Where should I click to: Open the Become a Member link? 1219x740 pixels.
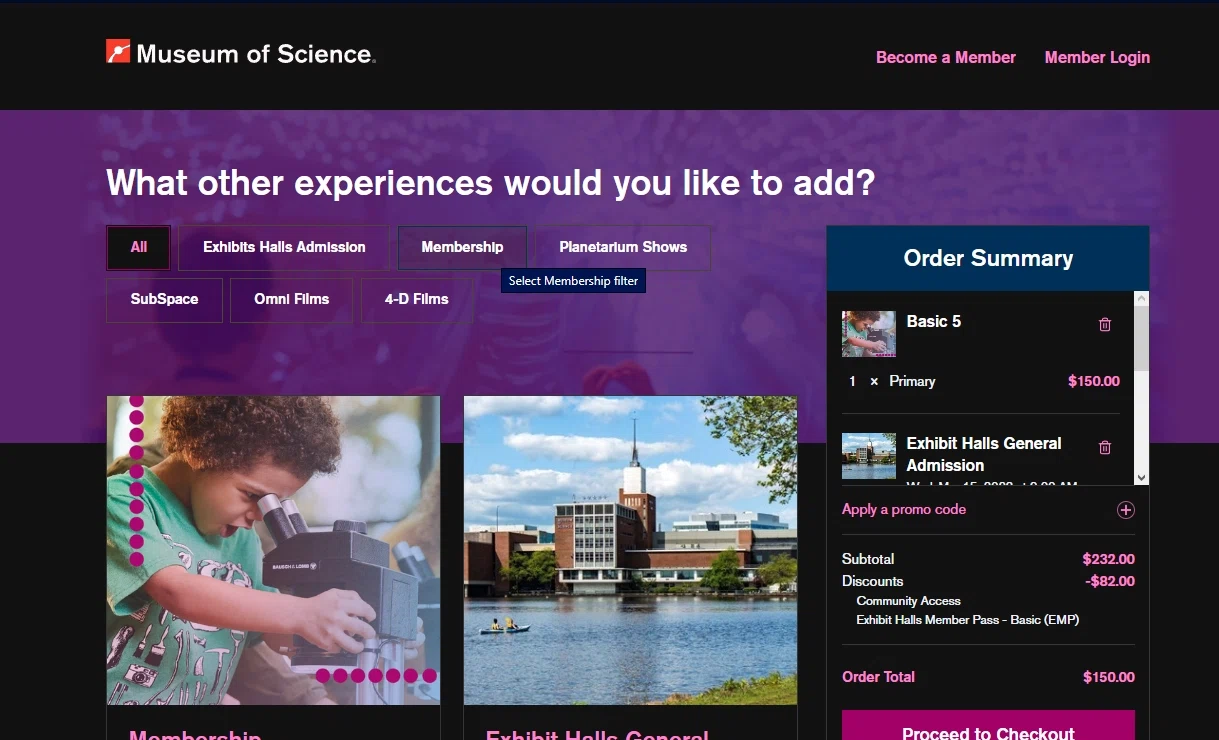pyautogui.click(x=946, y=57)
